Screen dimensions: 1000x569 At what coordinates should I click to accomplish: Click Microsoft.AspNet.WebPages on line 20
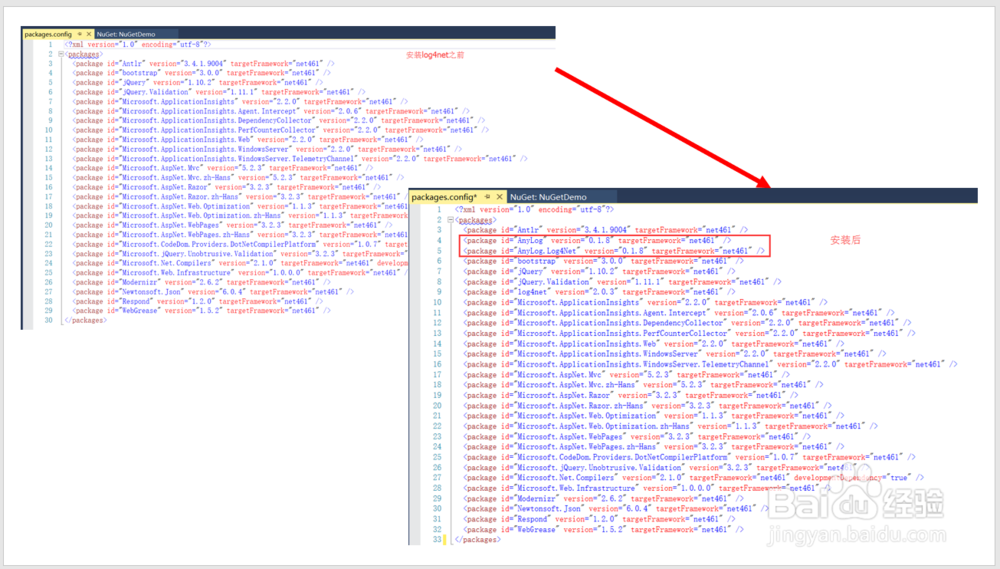pyautogui.click(x=232, y=225)
